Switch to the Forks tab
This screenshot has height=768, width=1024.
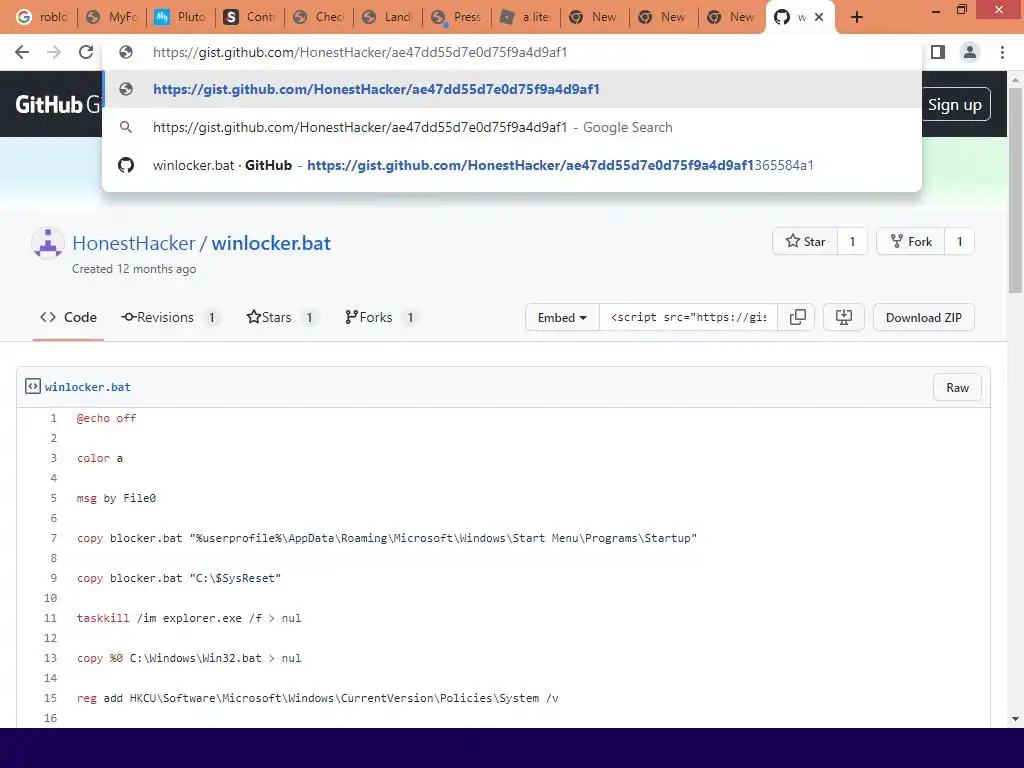(x=380, y=317)
